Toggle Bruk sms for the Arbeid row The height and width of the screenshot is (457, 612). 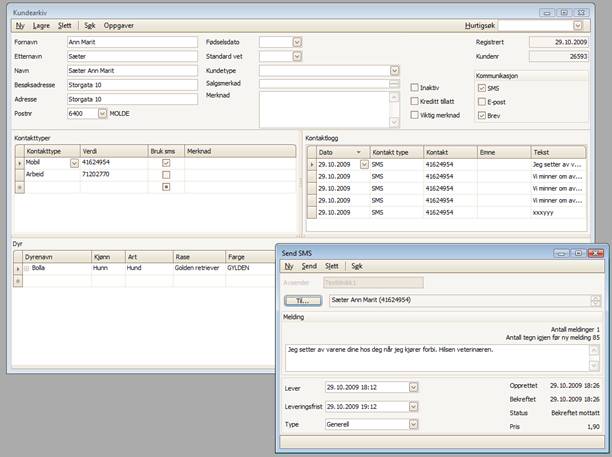pos(166,175)
